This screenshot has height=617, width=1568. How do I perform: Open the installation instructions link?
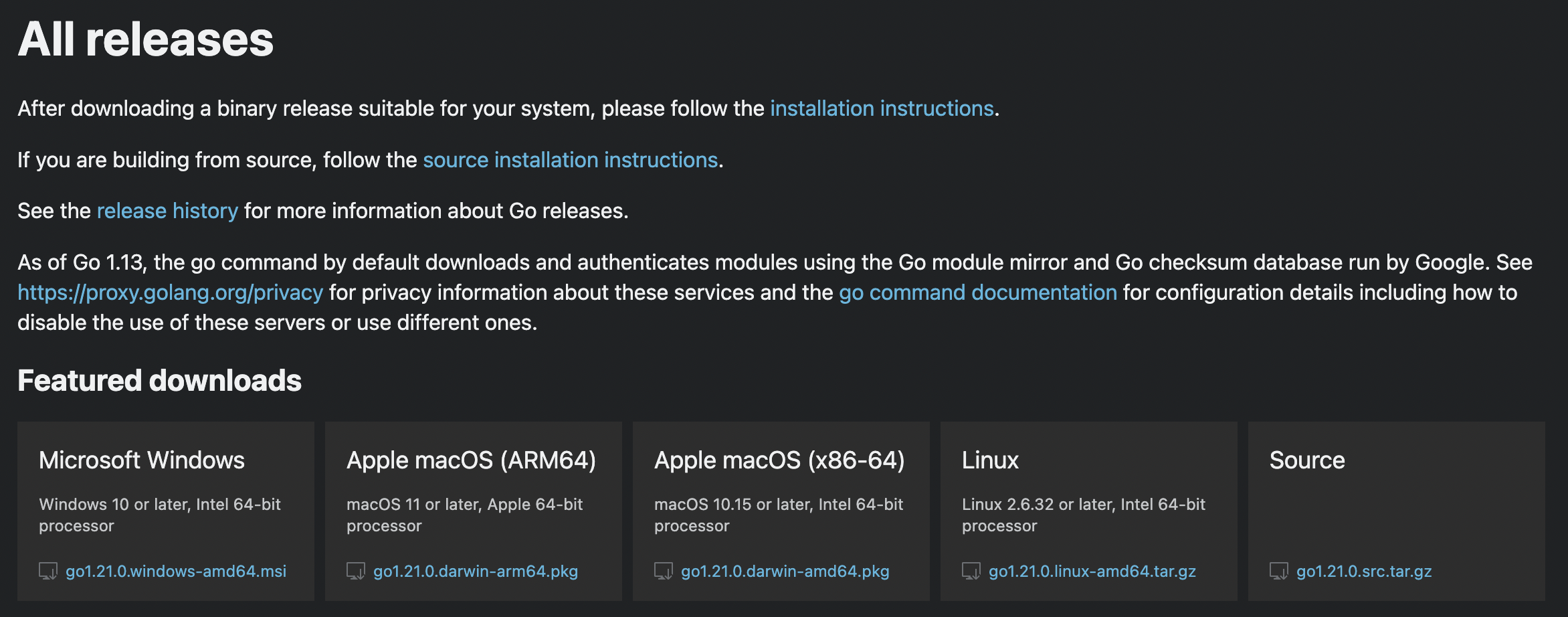[882, 108]
